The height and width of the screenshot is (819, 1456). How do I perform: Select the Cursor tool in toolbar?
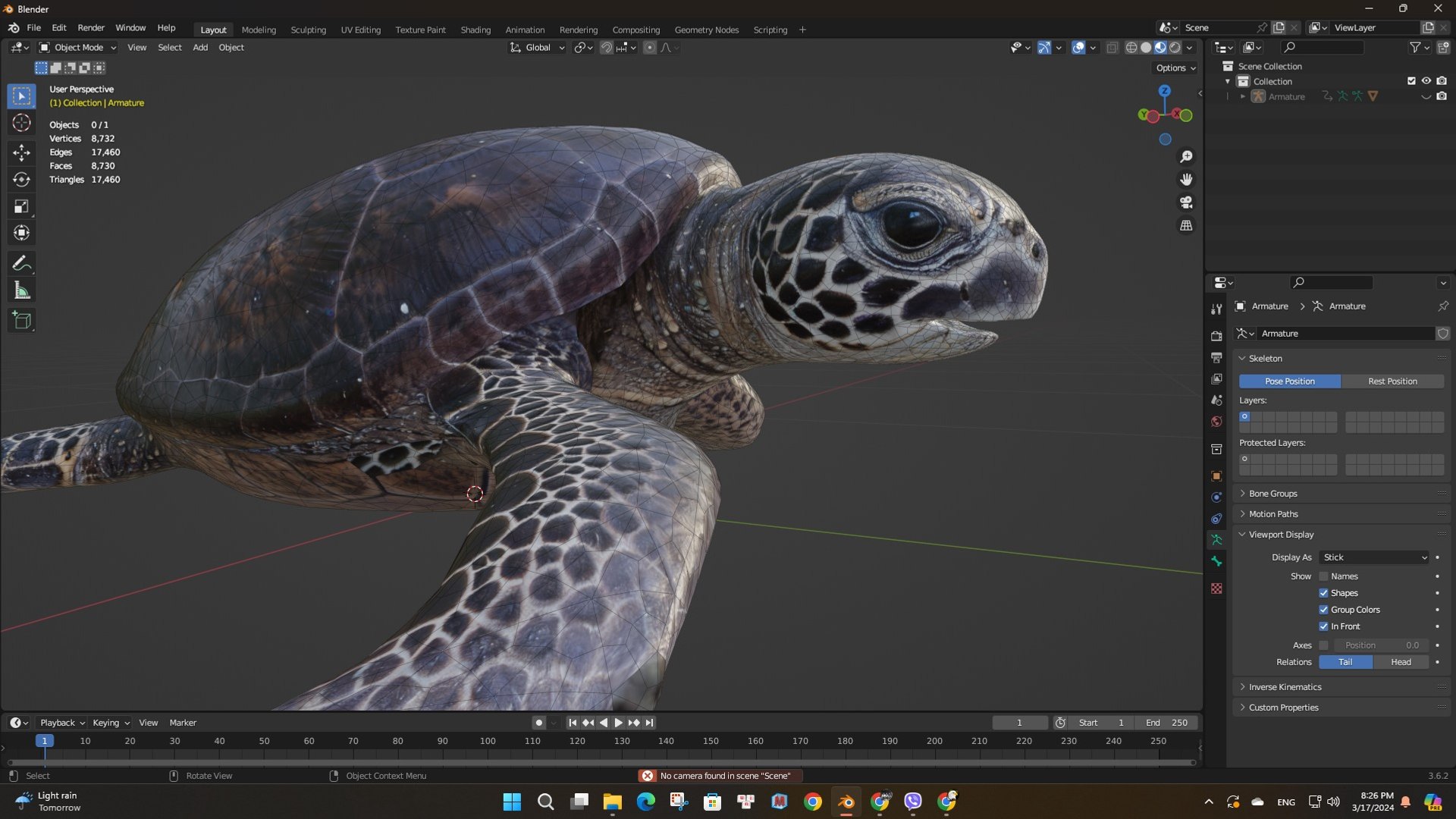(21, 123)
